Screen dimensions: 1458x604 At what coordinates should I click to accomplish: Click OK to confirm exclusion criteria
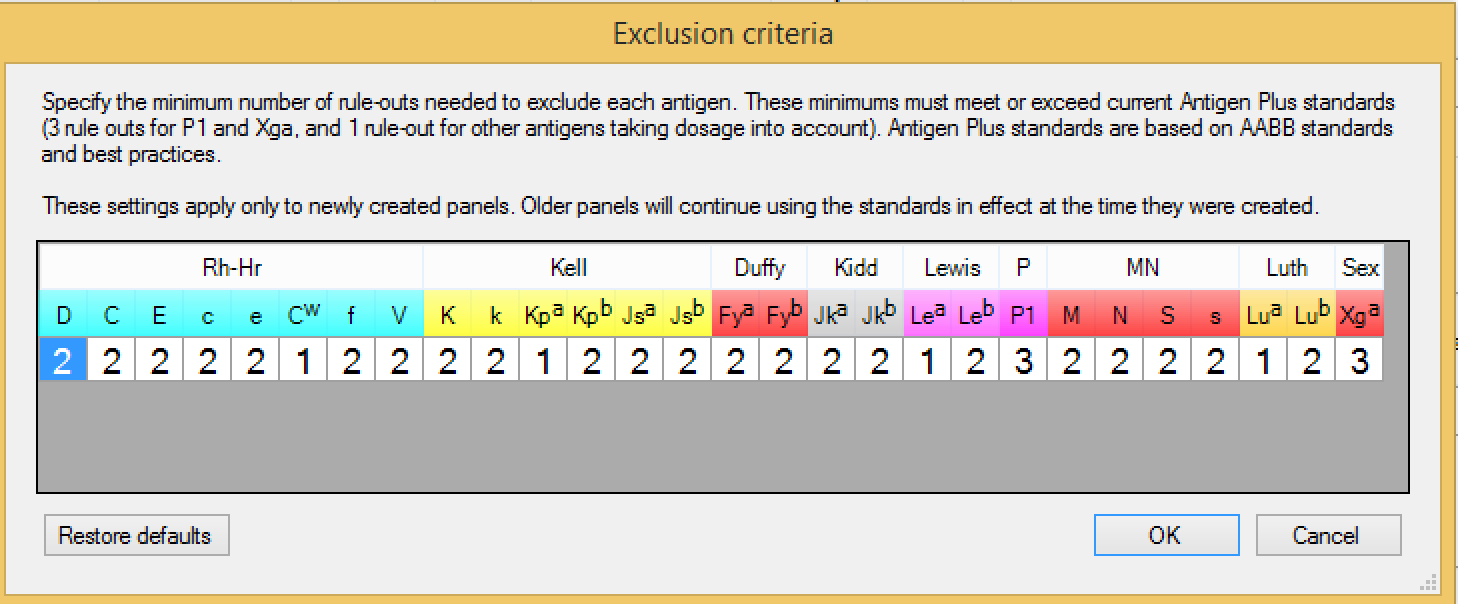point(1165,534)
